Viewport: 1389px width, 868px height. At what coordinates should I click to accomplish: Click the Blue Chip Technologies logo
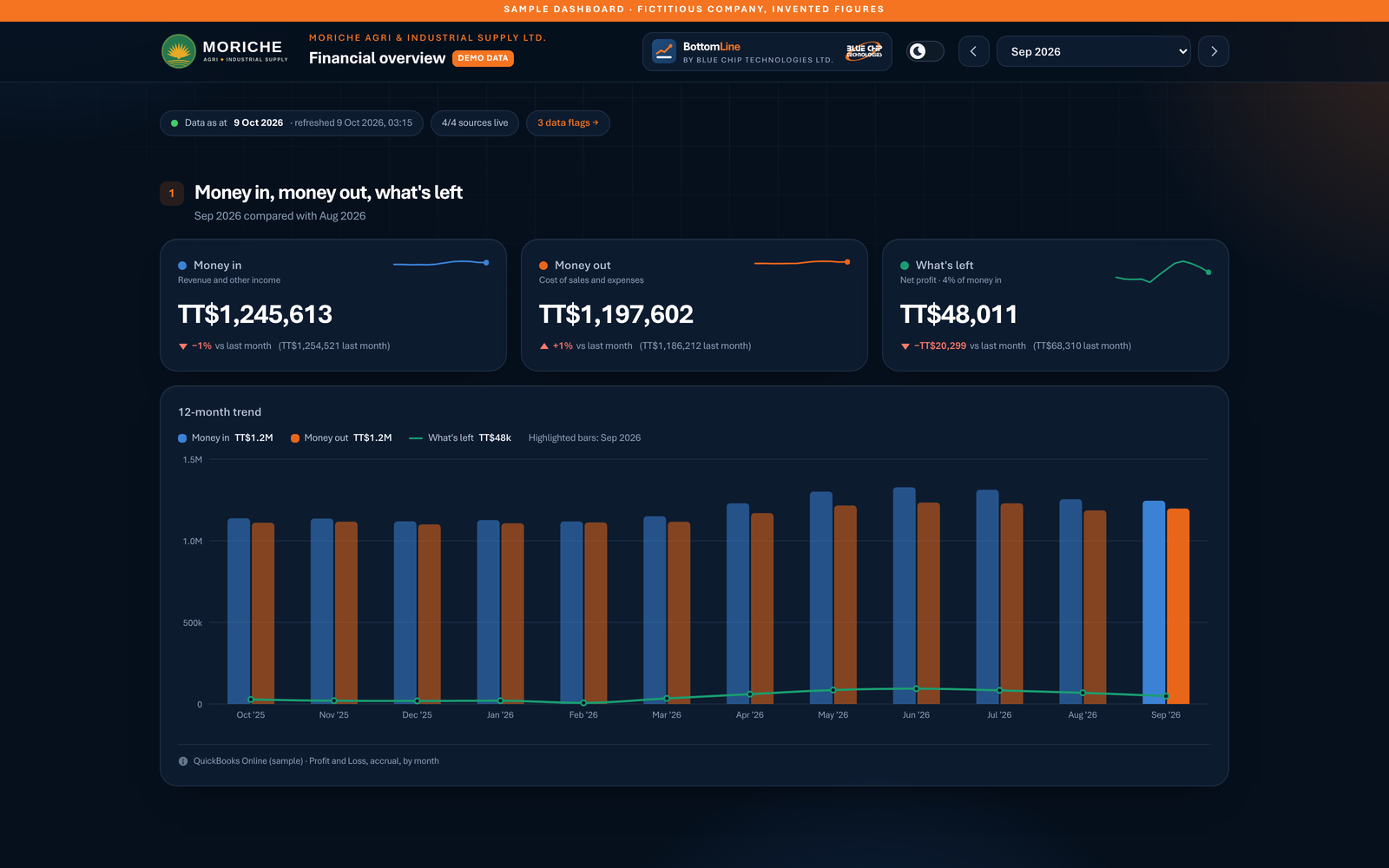(x=864, y=51)
